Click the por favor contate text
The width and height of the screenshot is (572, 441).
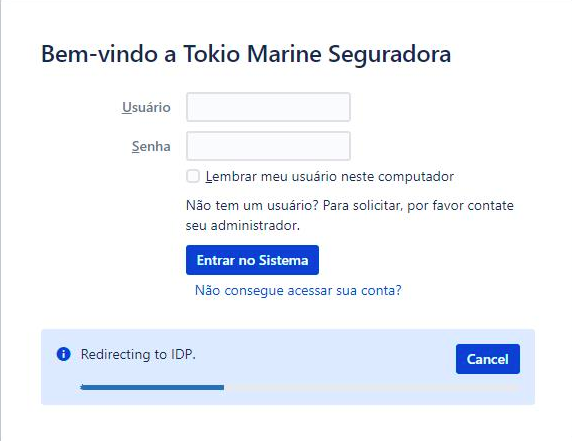[460, 206]
